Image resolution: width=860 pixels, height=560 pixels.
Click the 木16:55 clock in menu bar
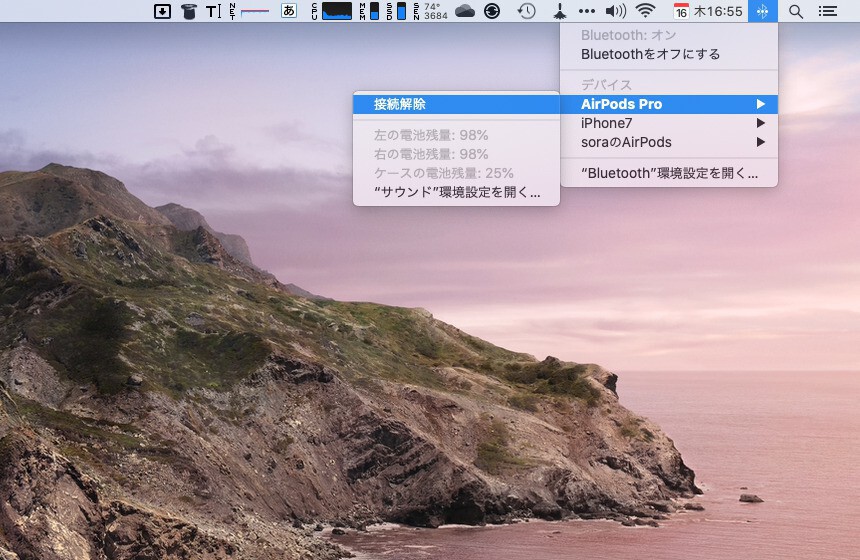point(718,11)
